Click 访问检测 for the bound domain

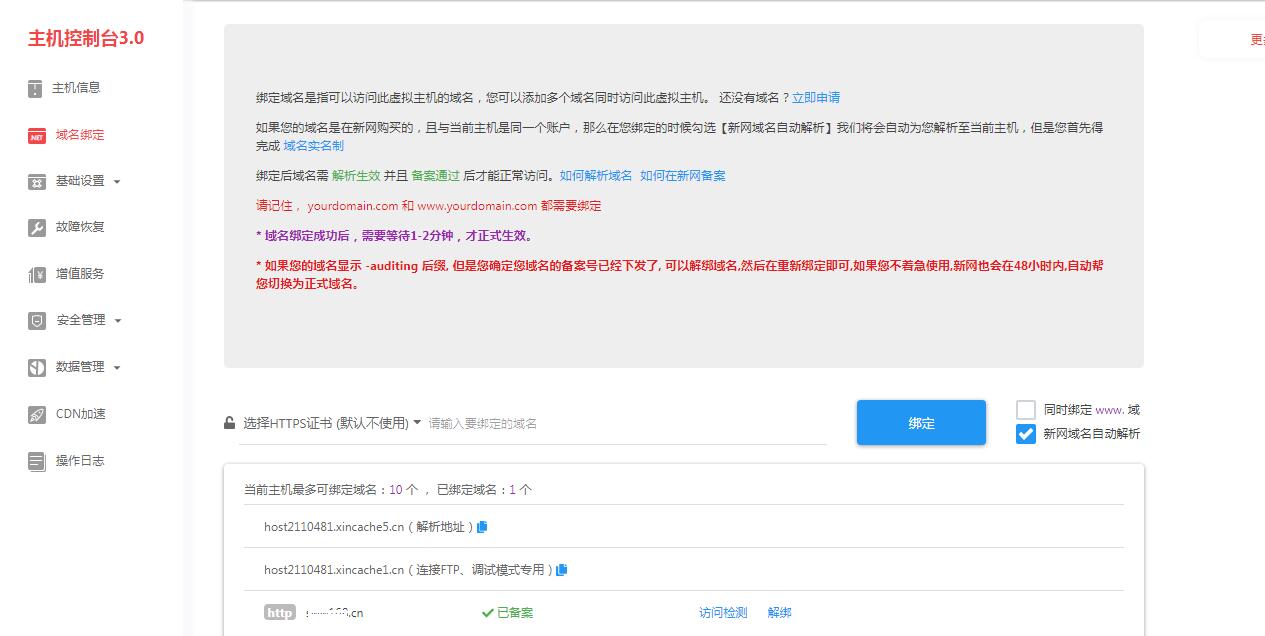coord(723,613)
